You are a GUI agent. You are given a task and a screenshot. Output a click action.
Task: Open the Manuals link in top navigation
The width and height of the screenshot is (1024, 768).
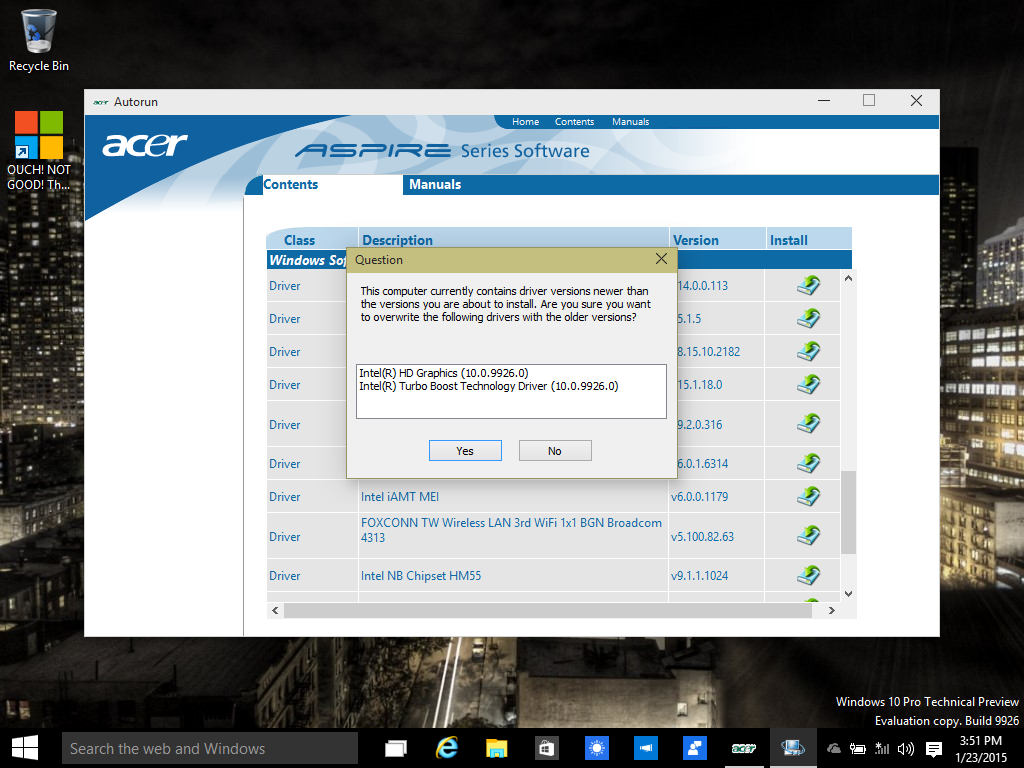coord(630,121)
